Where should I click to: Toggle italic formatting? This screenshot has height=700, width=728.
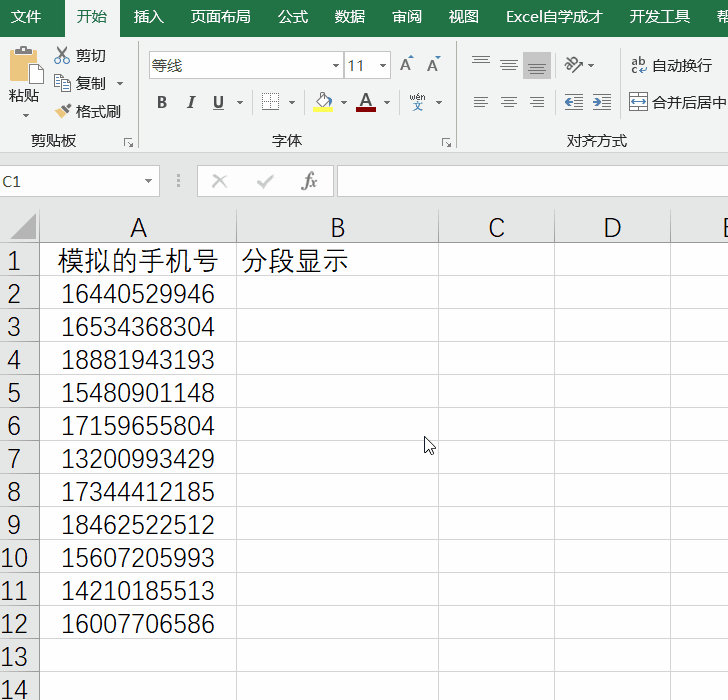pyautogui.click(x=190, y=102)
